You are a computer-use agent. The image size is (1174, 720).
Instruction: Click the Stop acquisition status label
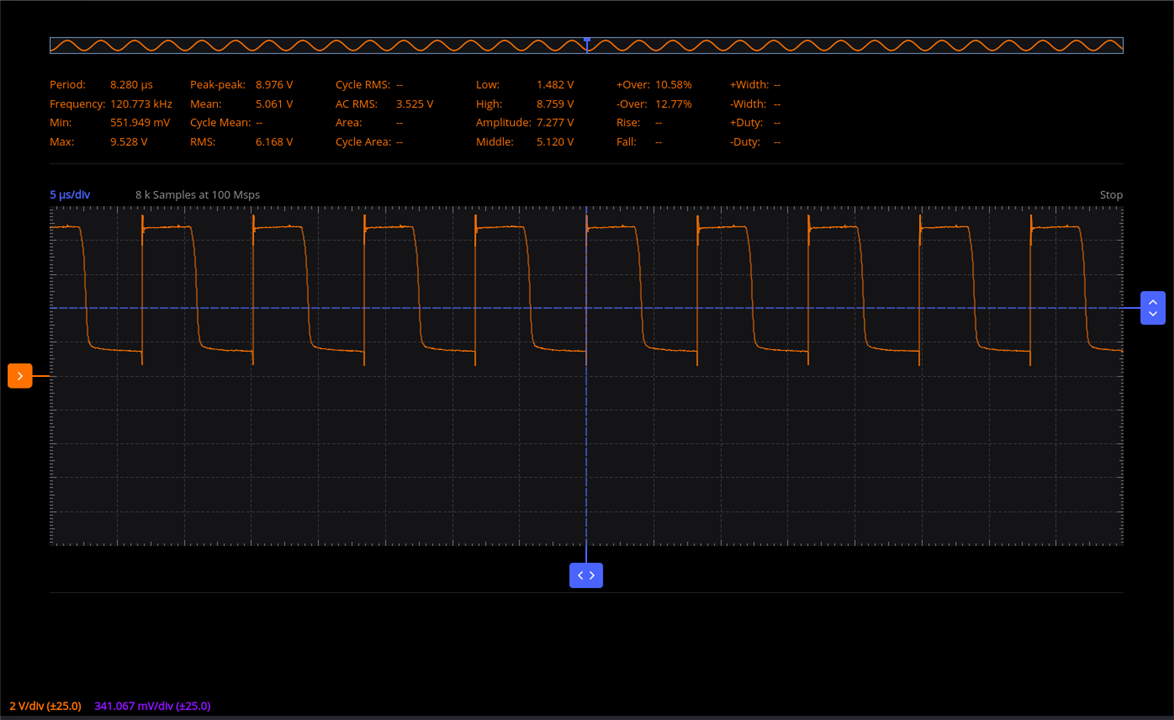click(1110, 195)
